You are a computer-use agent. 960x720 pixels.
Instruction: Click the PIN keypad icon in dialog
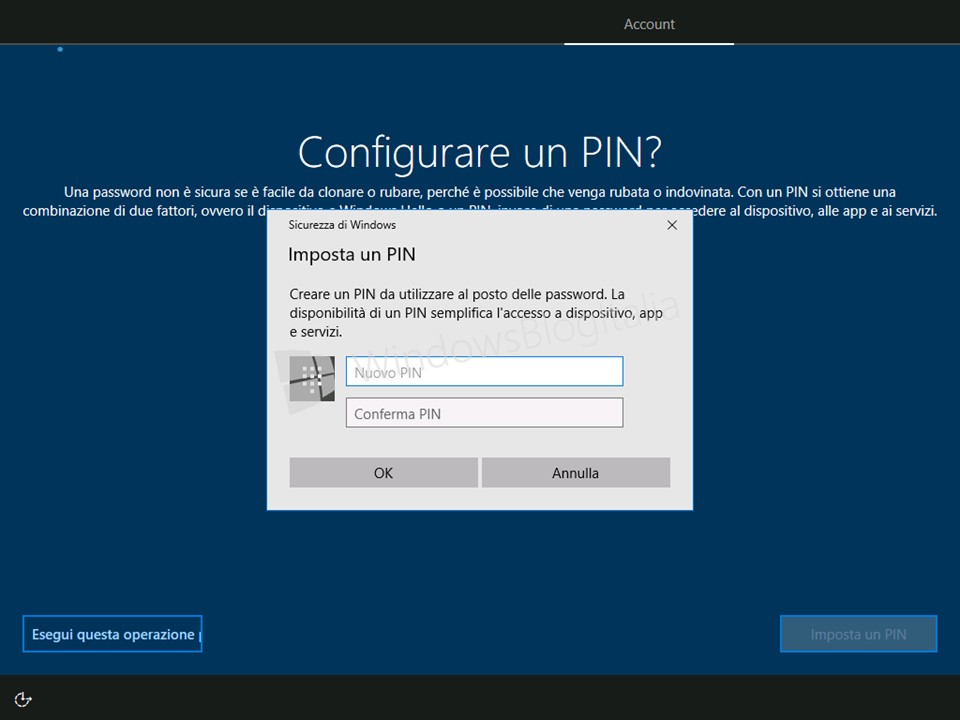[312, 378]
